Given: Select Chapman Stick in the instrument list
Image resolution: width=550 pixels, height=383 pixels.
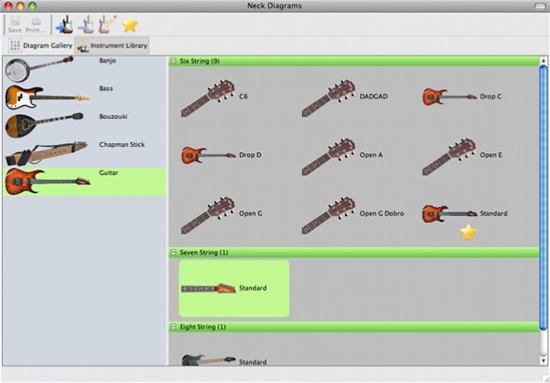Looking at the screenshot, I should pyautogui.click(x=85, y=154).
